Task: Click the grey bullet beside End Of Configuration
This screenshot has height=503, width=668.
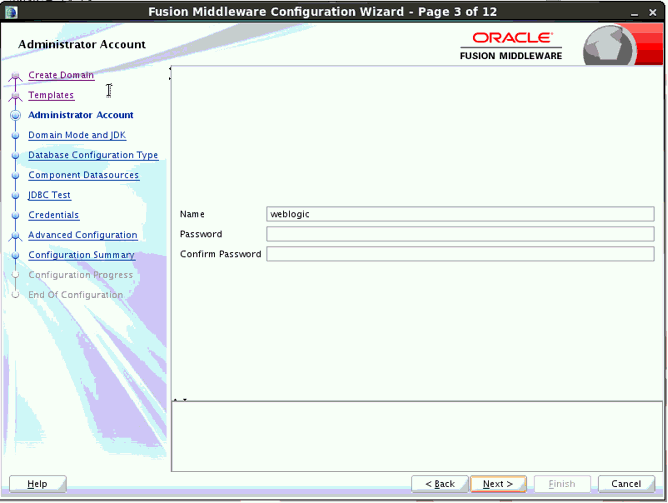Action: coord(15,295)
